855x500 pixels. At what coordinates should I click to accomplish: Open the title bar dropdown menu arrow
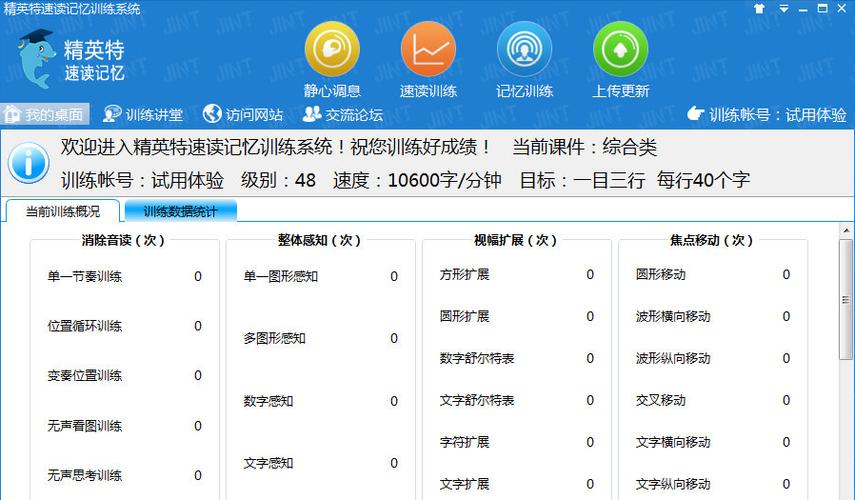784,9
